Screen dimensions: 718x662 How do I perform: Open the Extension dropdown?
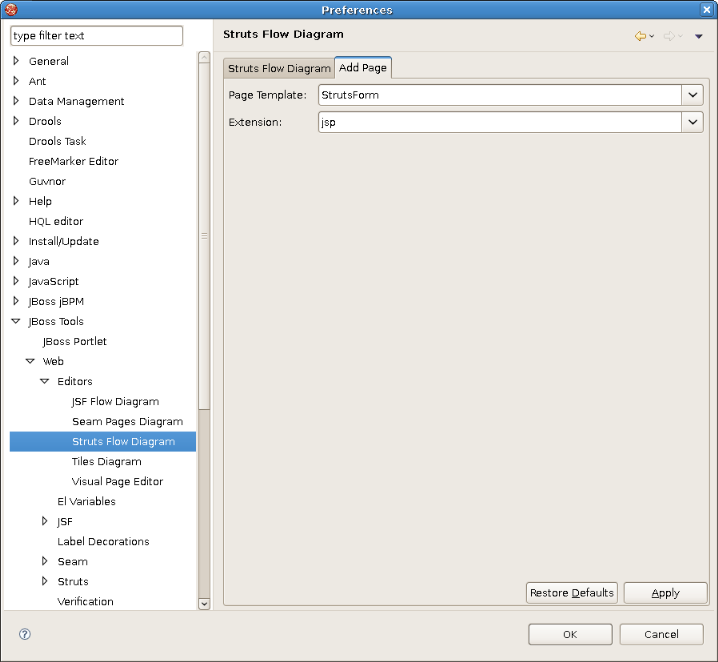[x=693, y=122]
